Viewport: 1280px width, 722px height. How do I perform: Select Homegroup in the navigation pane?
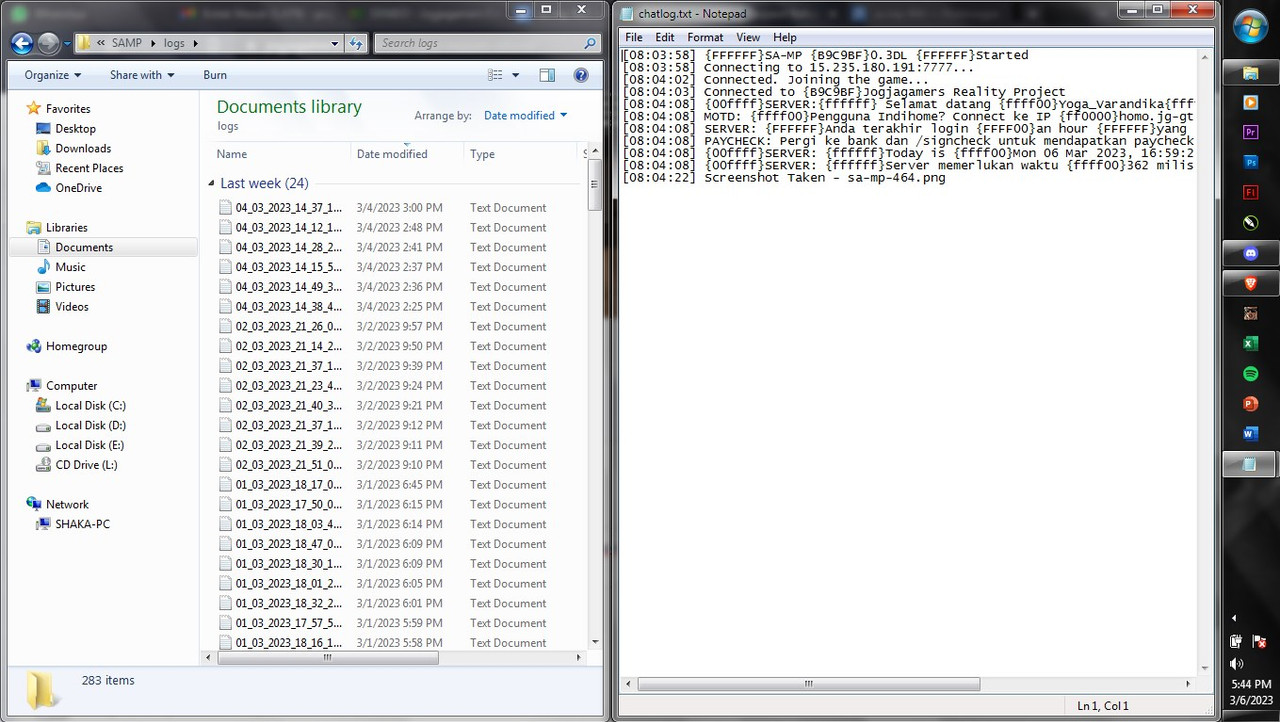[x=76, y=347]
